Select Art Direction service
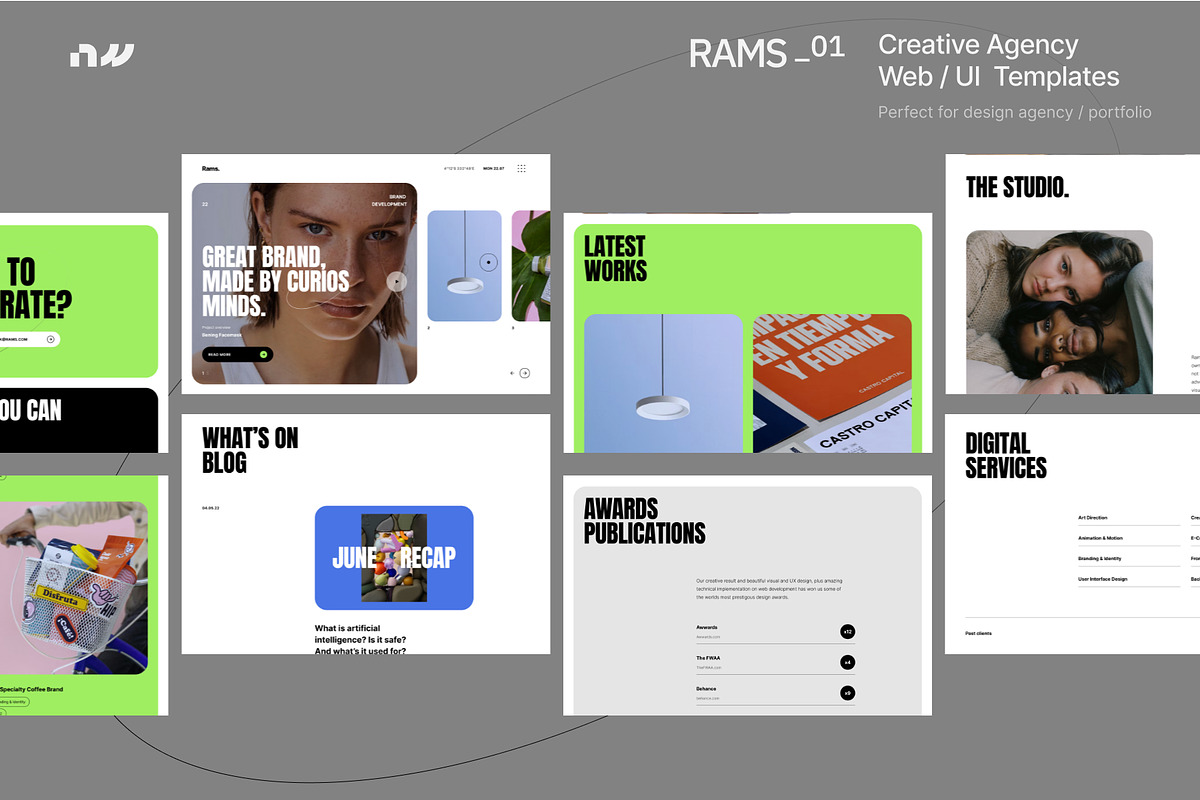 pos(1093,518)
